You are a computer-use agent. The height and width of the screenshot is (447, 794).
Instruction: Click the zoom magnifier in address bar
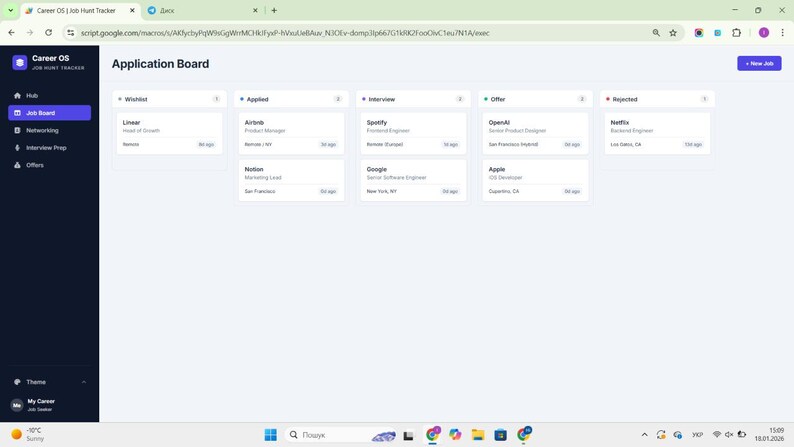pos(656,33)
